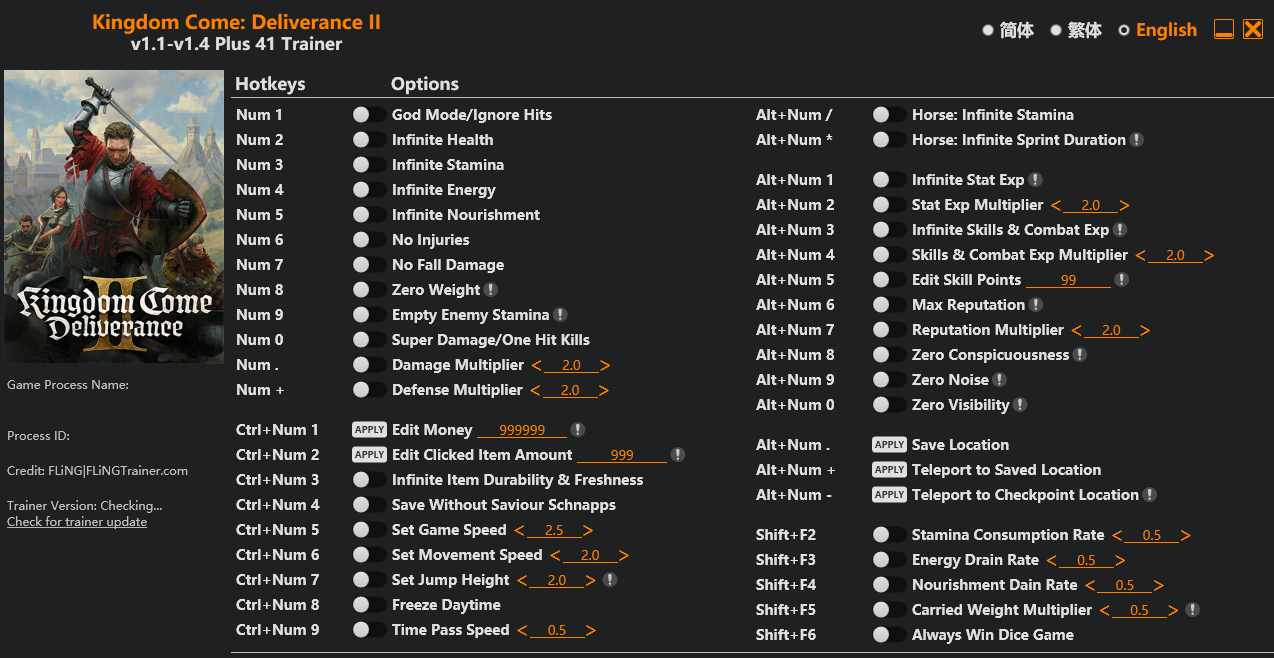Increase Nourishment Dain Rate value
This screenshot has width=1274, height=658.
(x=1159, y=586)
